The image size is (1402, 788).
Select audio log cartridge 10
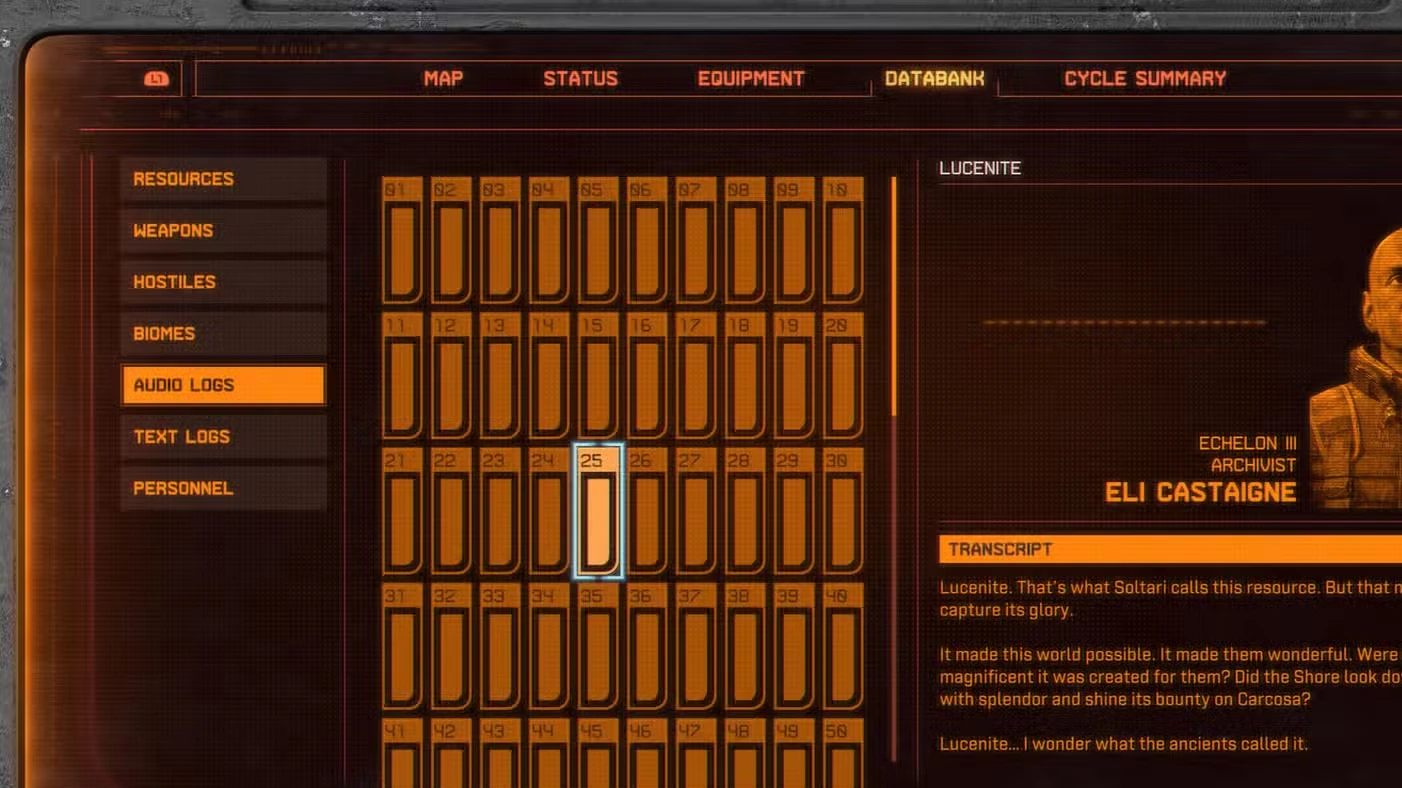click(843, 241)
